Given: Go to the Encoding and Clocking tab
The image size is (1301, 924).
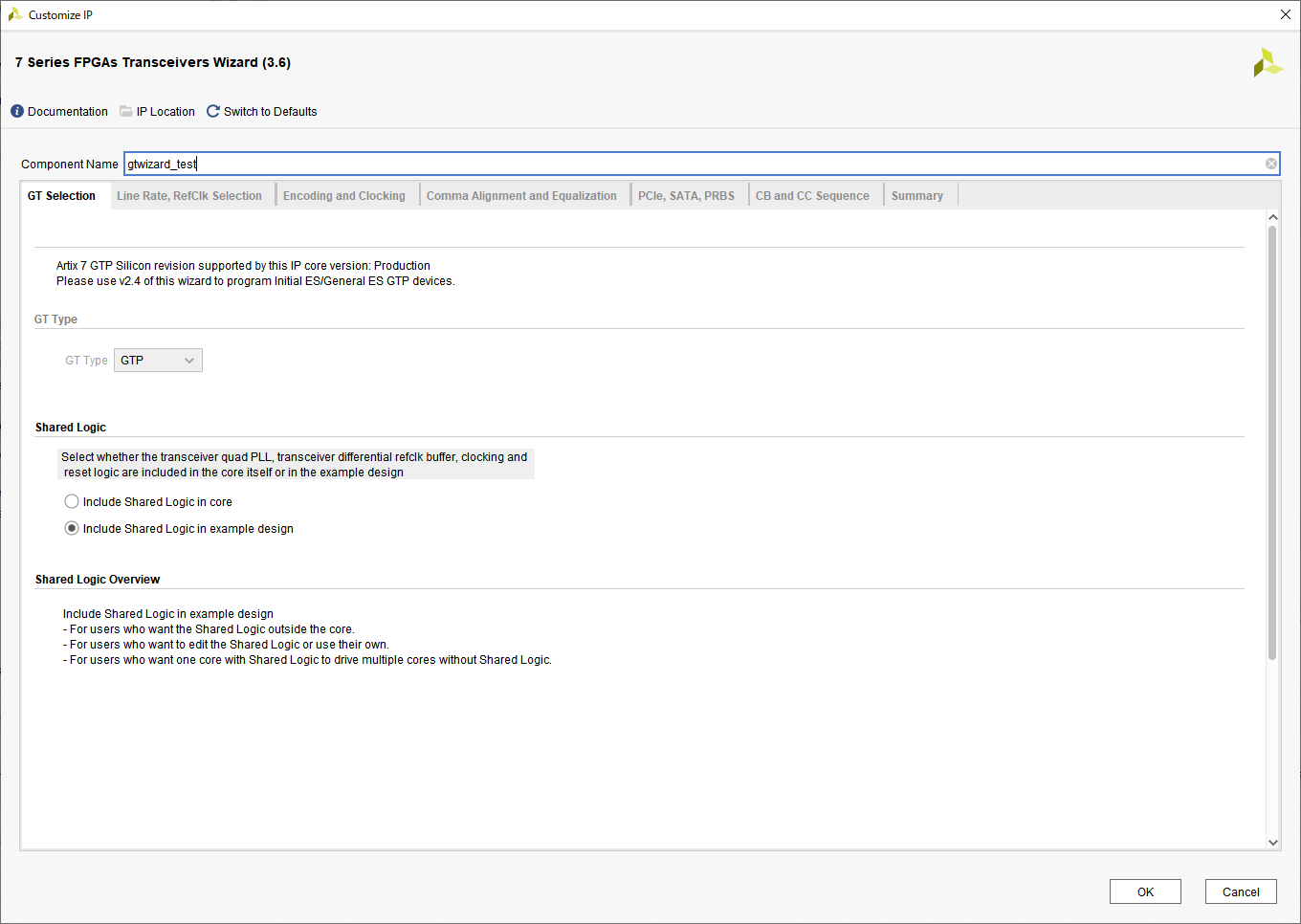Looking at the screenshot, I should (344, 196).
